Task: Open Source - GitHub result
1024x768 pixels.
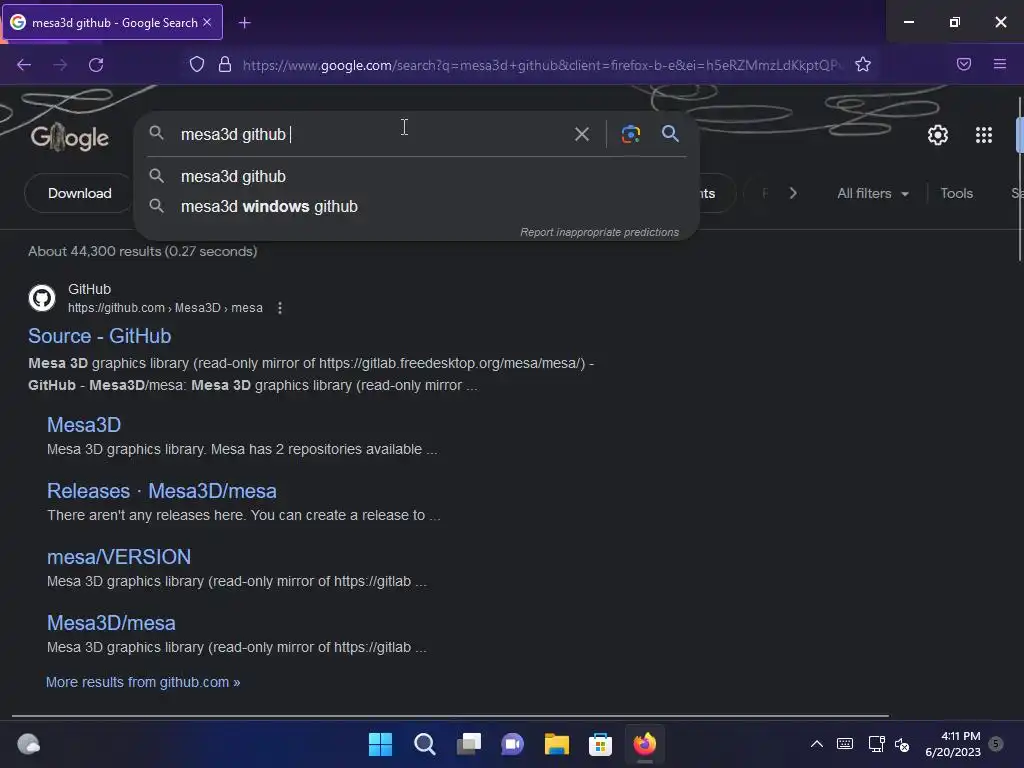Action: pos(99,336)
